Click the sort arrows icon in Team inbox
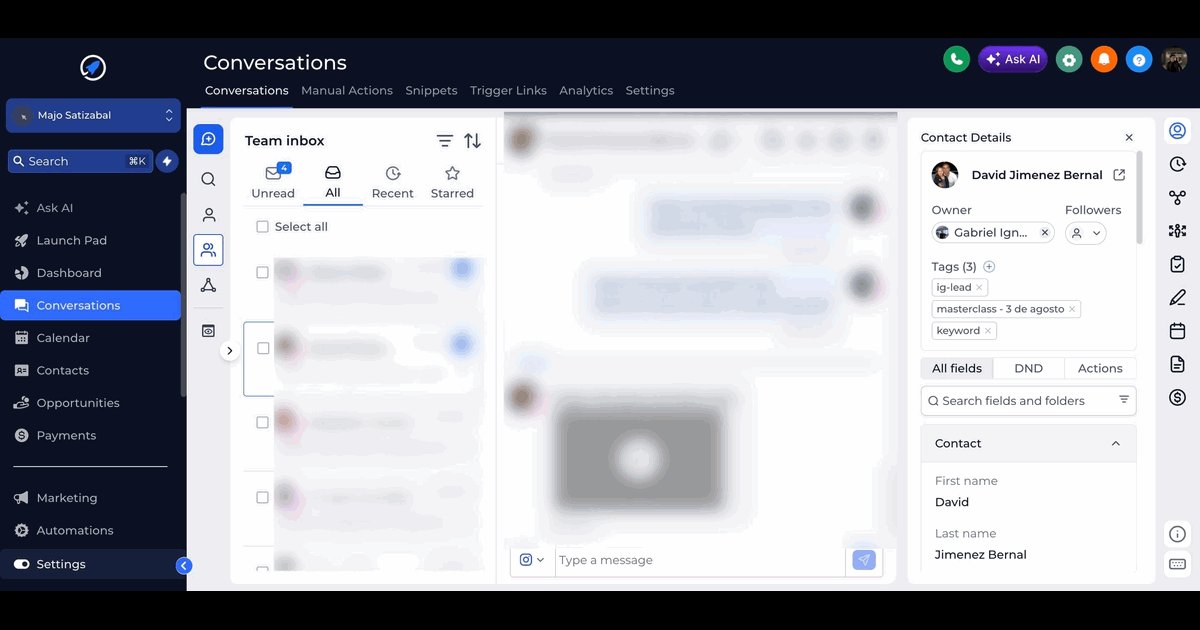This screenshot has width=1200, height=630. tap(473, 141)
